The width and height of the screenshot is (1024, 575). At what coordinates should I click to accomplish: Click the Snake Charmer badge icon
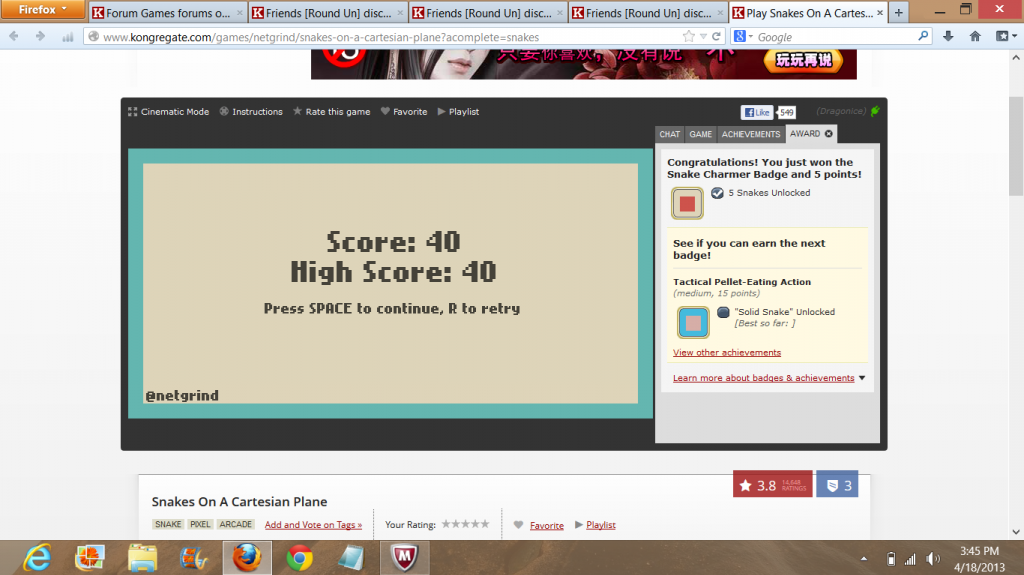click(x=687, y=203)
